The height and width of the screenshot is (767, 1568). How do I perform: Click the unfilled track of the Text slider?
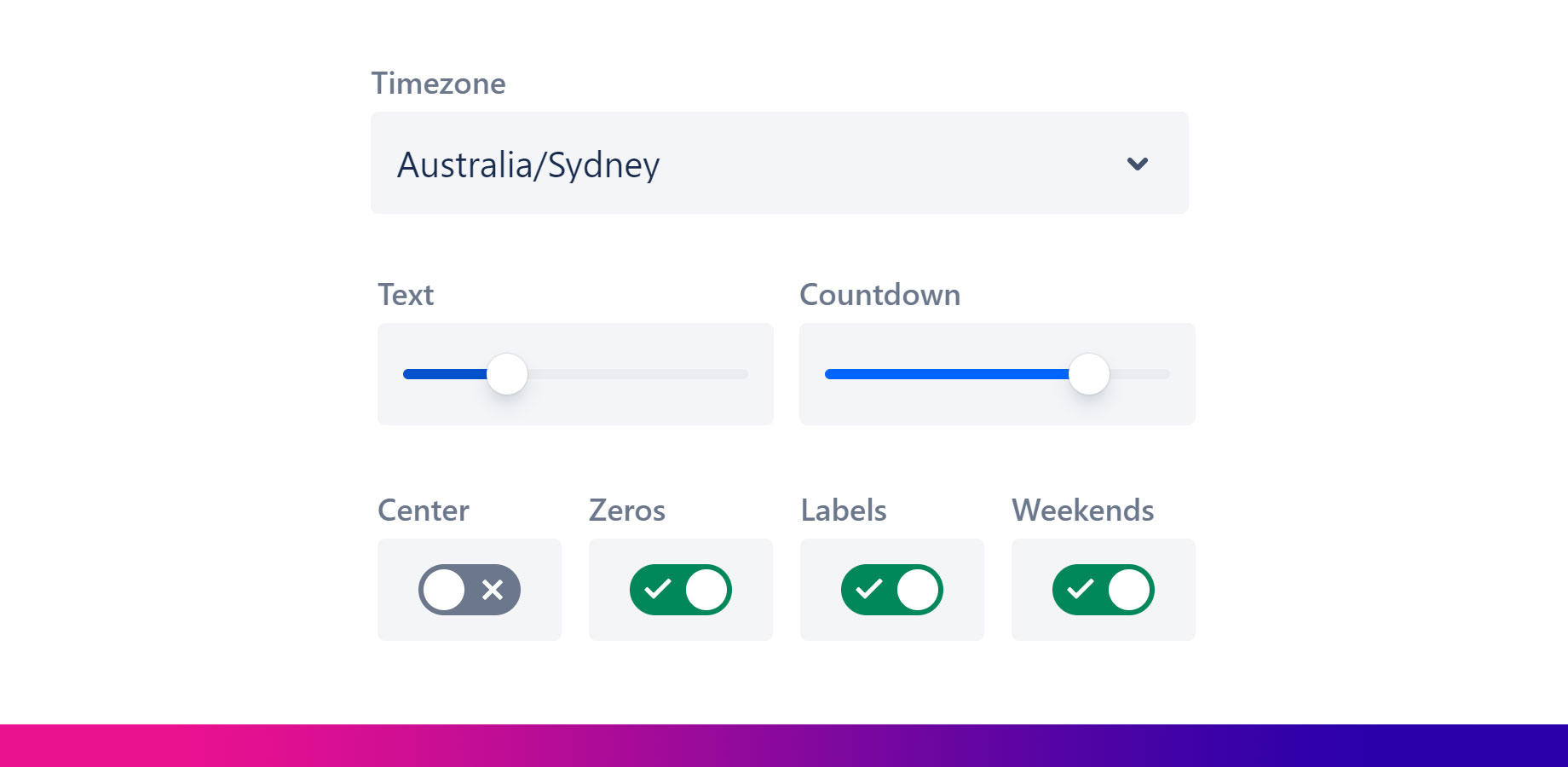point(637,374)
